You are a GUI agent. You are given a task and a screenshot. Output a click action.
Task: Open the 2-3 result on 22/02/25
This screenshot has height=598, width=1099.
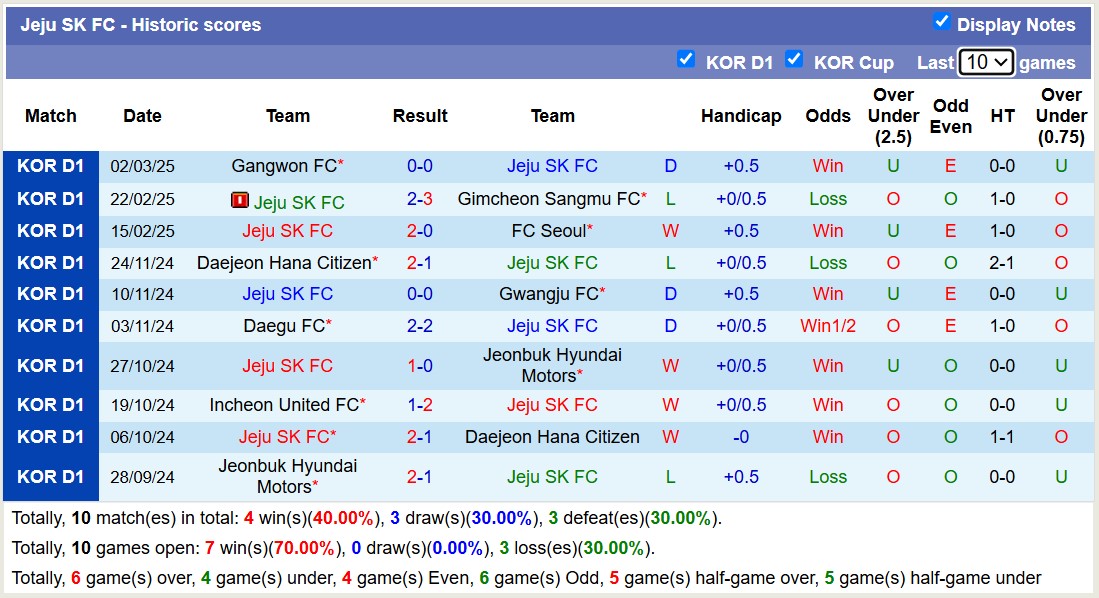(420, 199)
